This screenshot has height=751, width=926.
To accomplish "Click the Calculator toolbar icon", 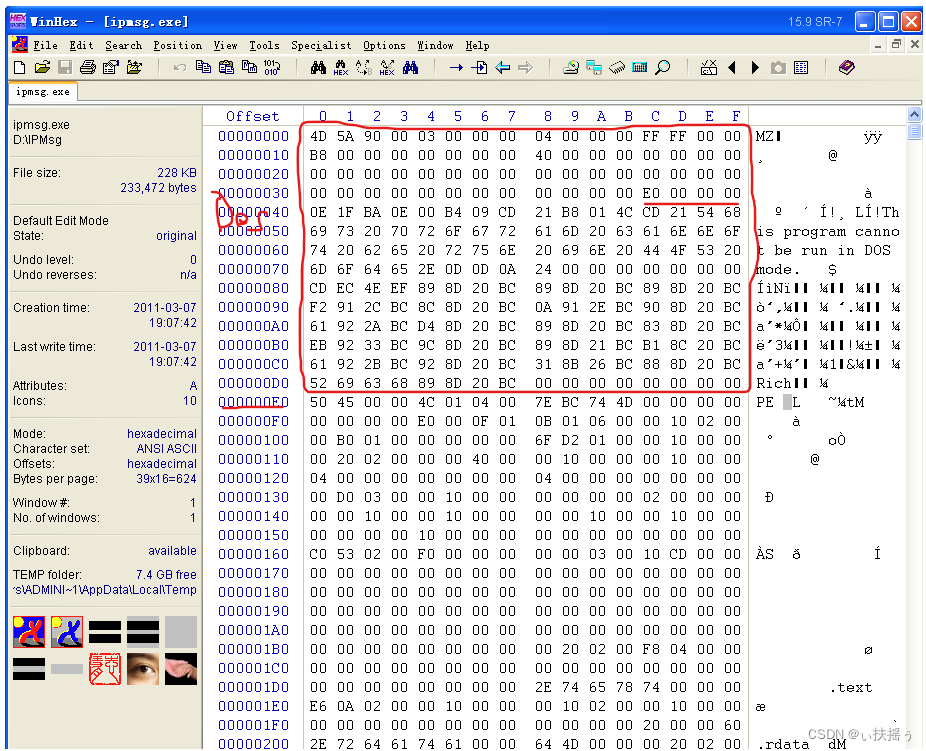I will pos(640,68).
